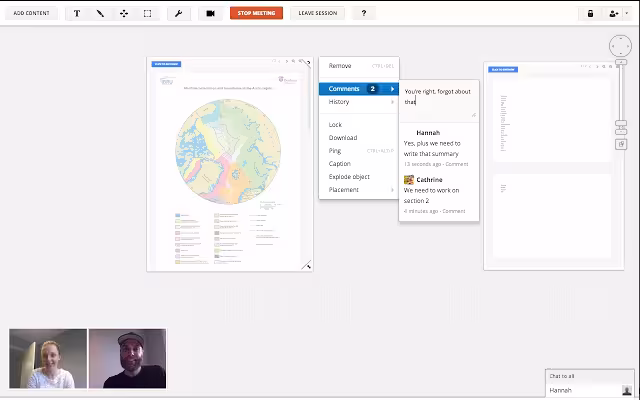The width and height of the screenshot is (640, 400).
Task: Click the man's webcam video tile
Action: (128, 358)
